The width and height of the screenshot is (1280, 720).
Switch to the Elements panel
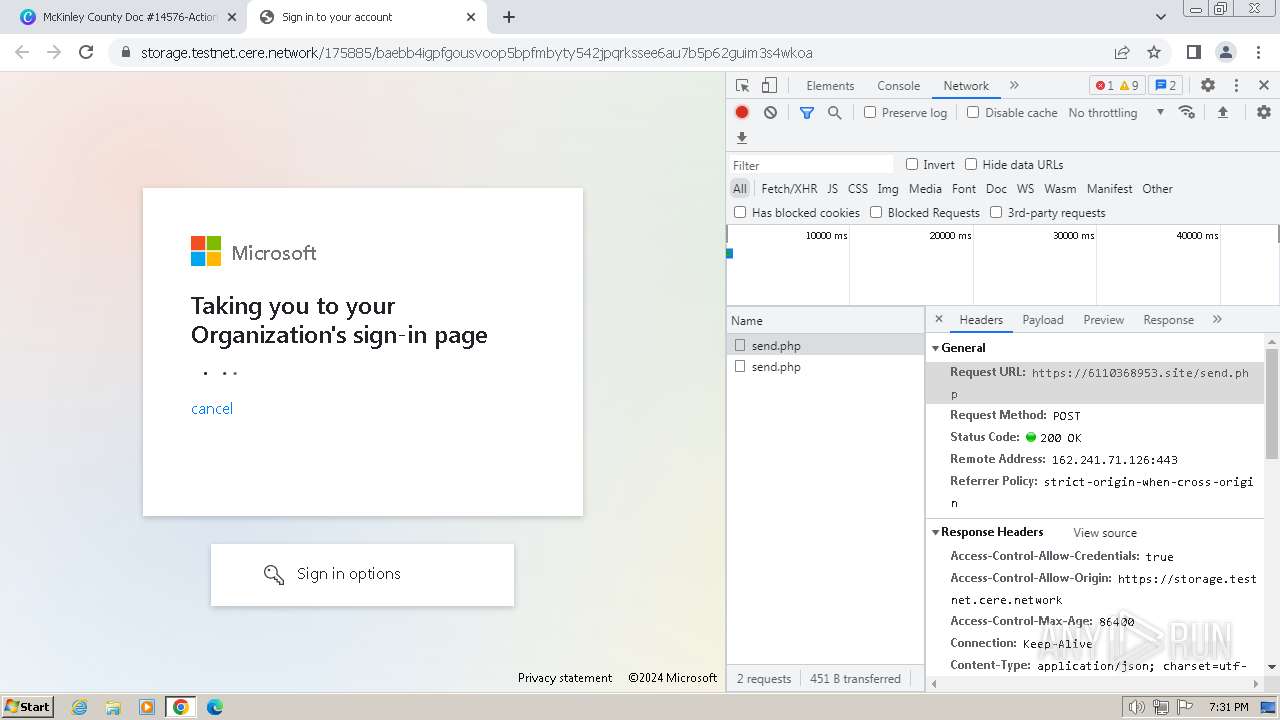point(830,86)
